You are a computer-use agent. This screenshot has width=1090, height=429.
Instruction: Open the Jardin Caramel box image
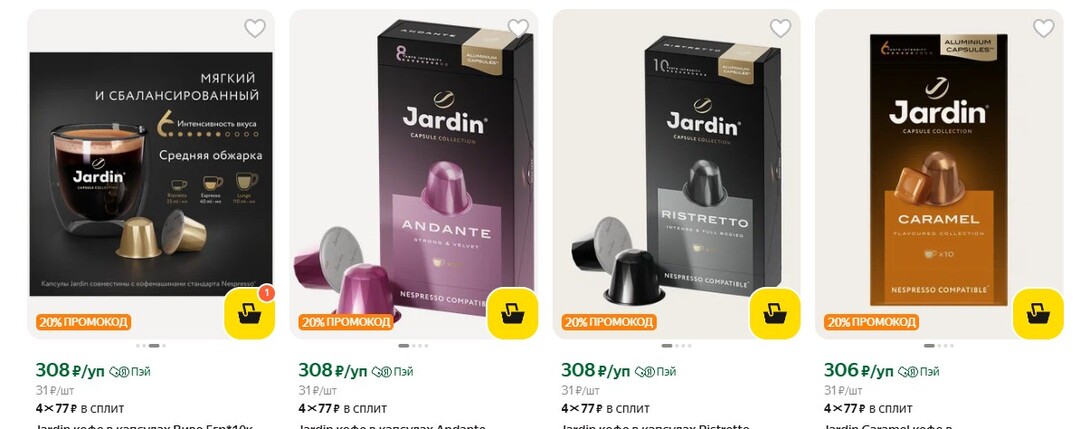939,167
